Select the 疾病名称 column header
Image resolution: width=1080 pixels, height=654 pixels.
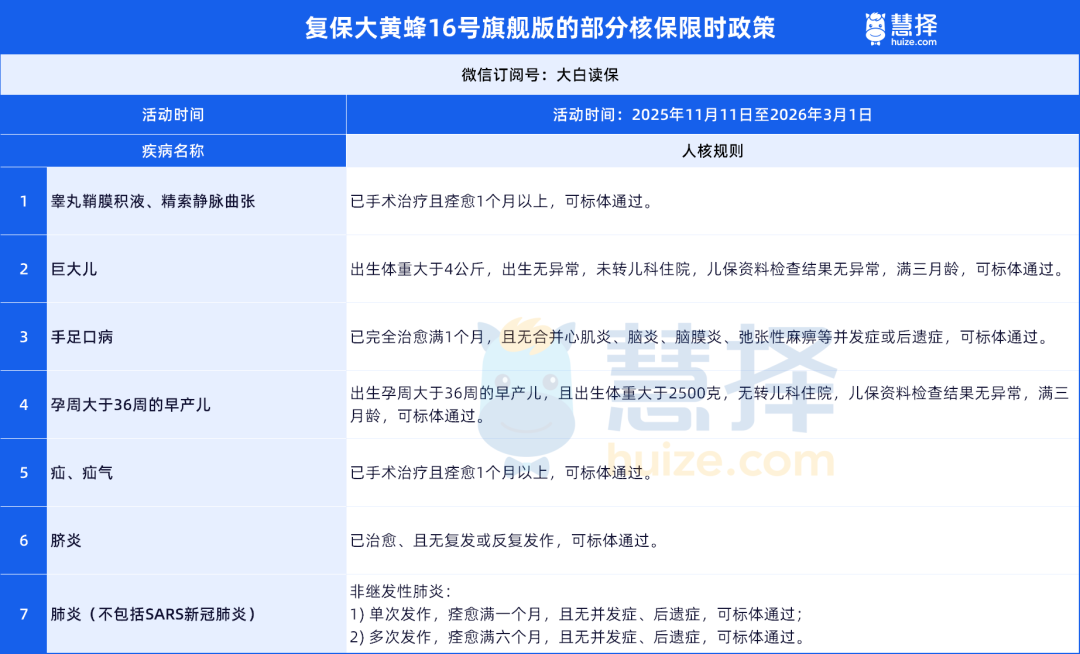tap(173, 150)
